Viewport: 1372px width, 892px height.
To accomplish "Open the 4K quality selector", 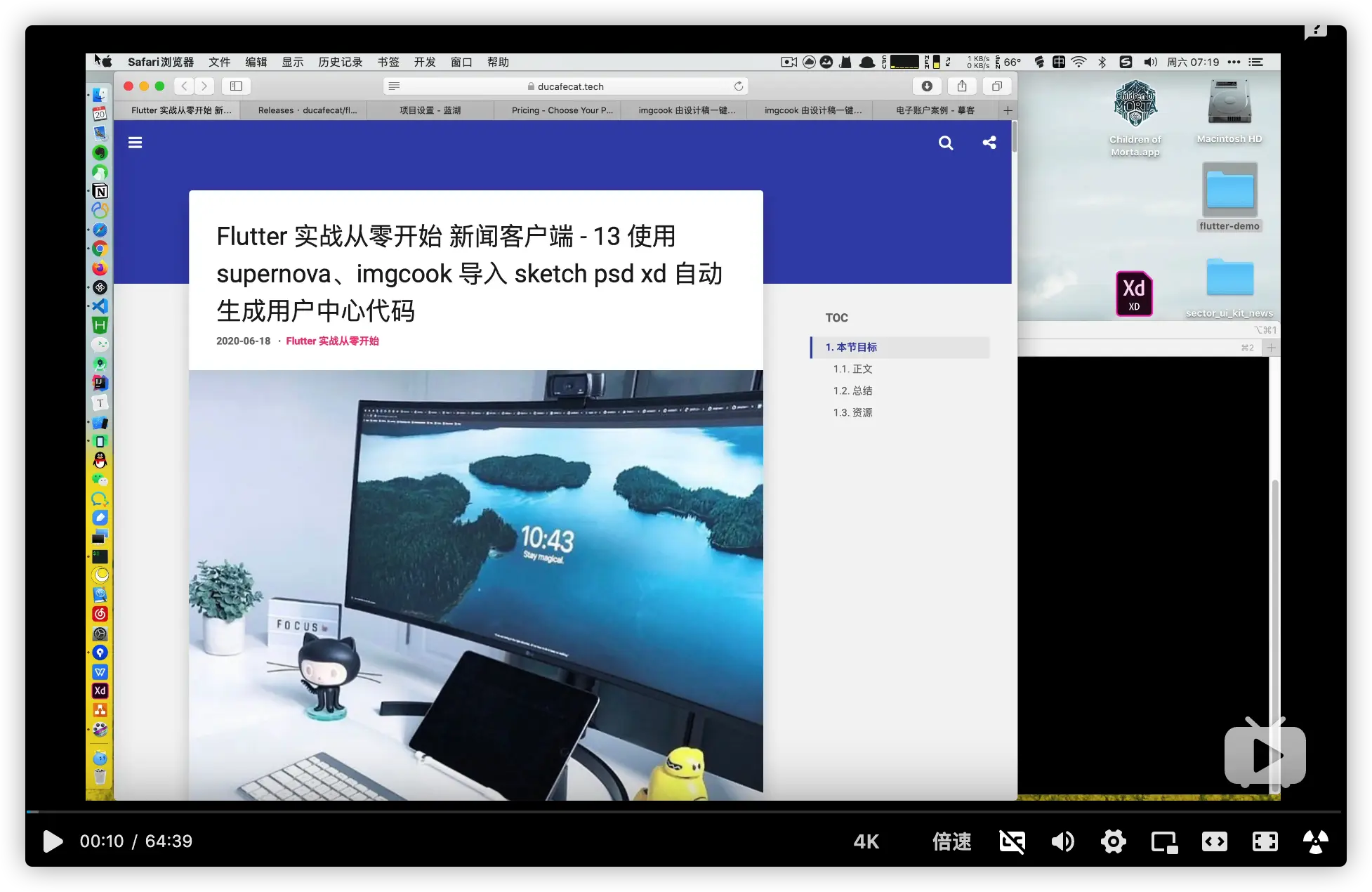I will 866,841.
